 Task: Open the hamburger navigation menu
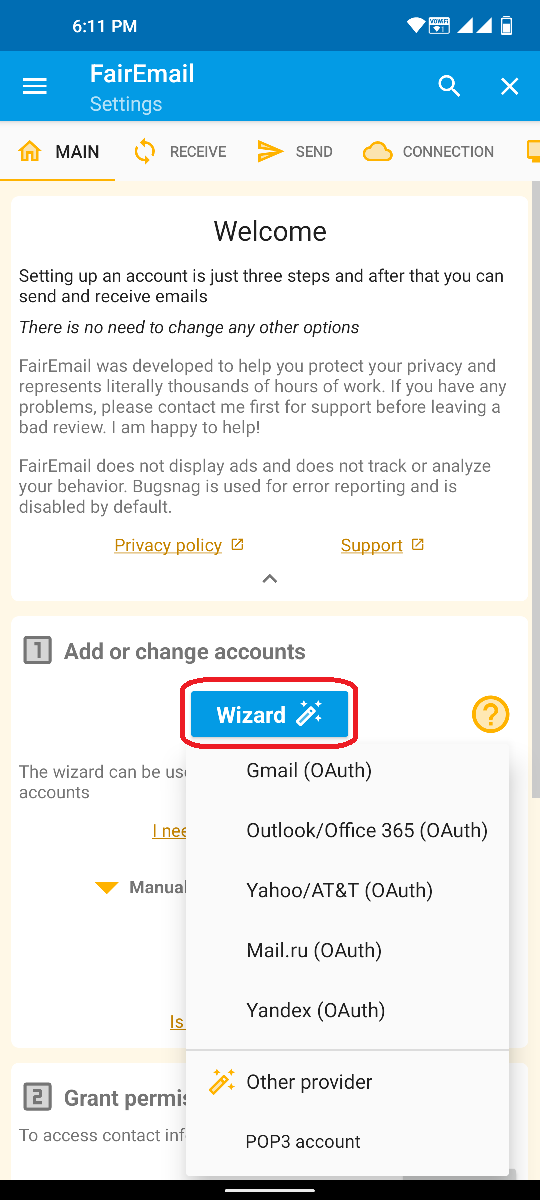tap(35, 87)
